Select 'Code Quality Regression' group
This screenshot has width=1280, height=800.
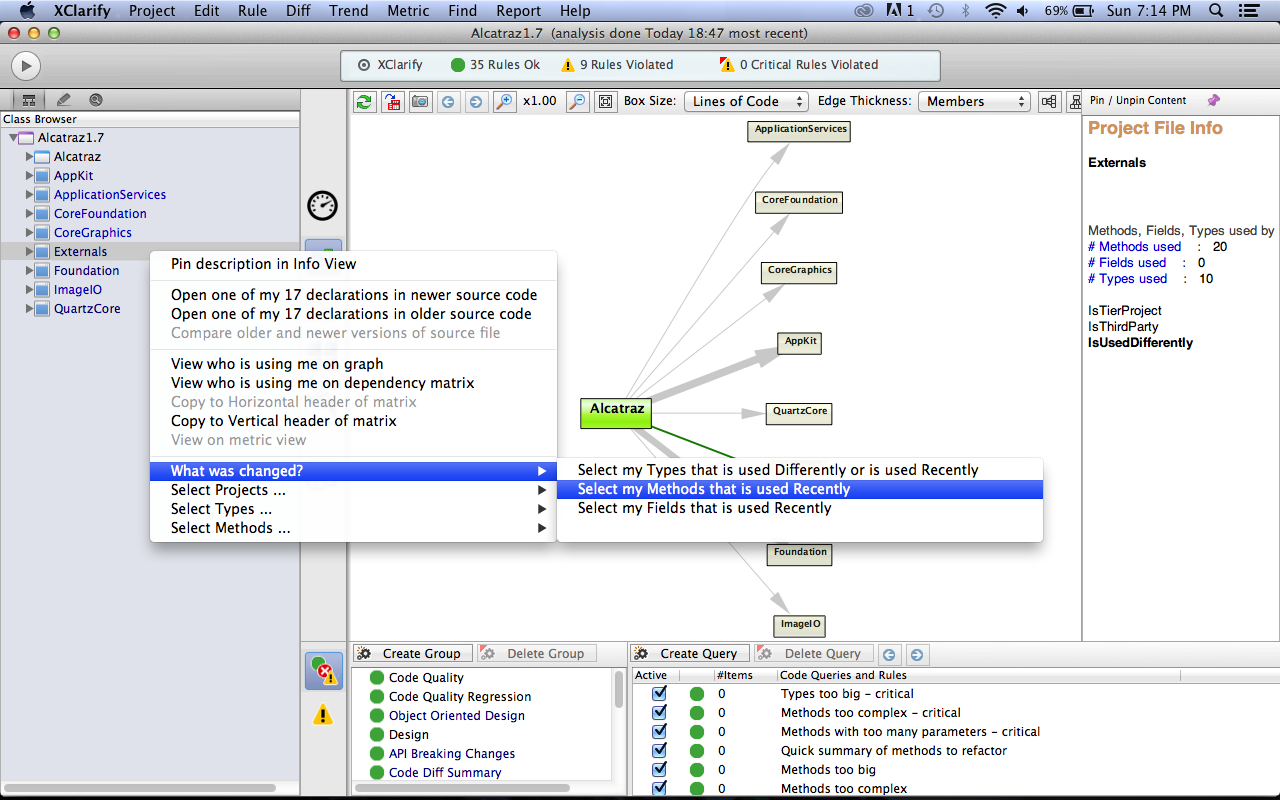tap(460, 697)
